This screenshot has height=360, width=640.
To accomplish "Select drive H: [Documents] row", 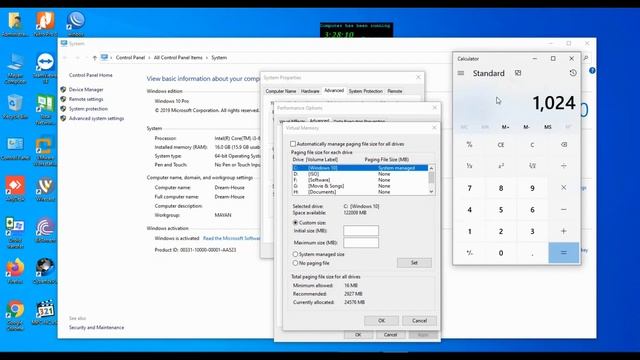I will [x=360, y=191].
